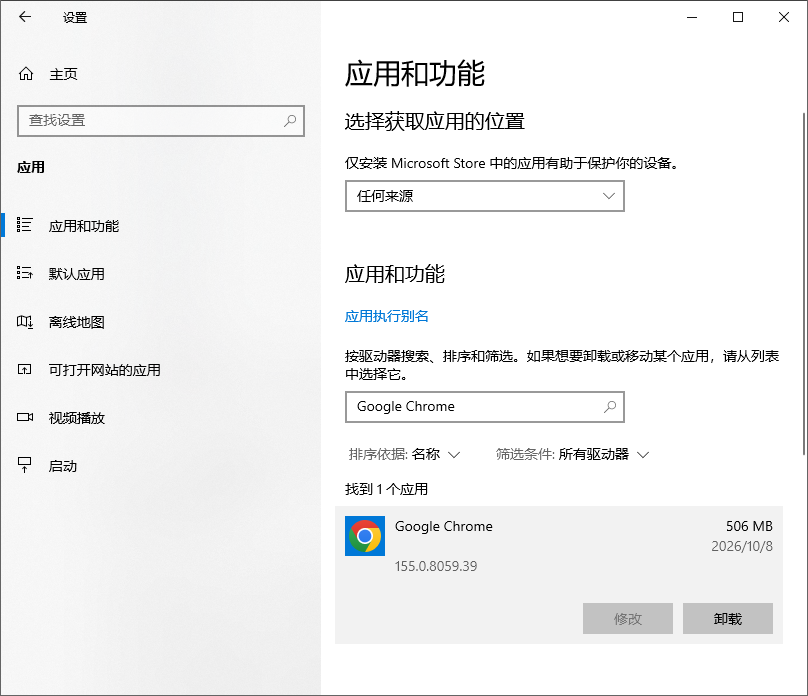Click the Google Chrome app icon
Screen dimensions: 808x696
click(x=365, y=536)
